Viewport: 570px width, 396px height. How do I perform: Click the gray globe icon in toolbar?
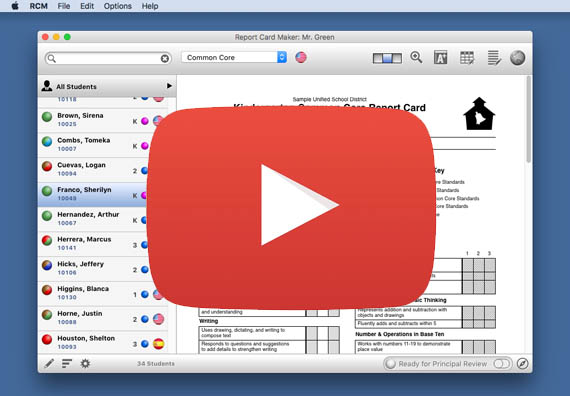(x=517, y=57)
